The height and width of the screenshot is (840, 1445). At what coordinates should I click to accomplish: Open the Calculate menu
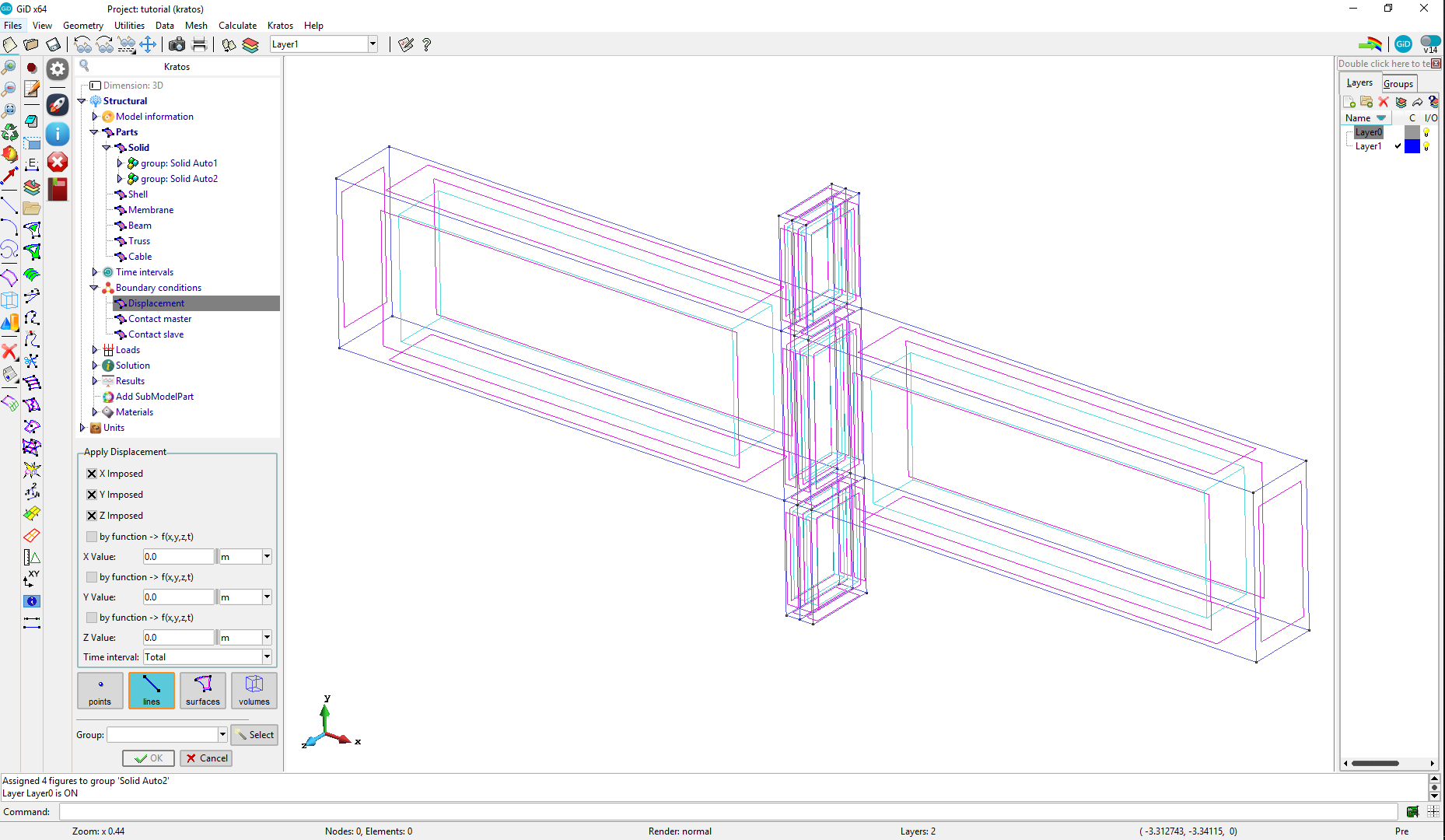pos(237,26)
